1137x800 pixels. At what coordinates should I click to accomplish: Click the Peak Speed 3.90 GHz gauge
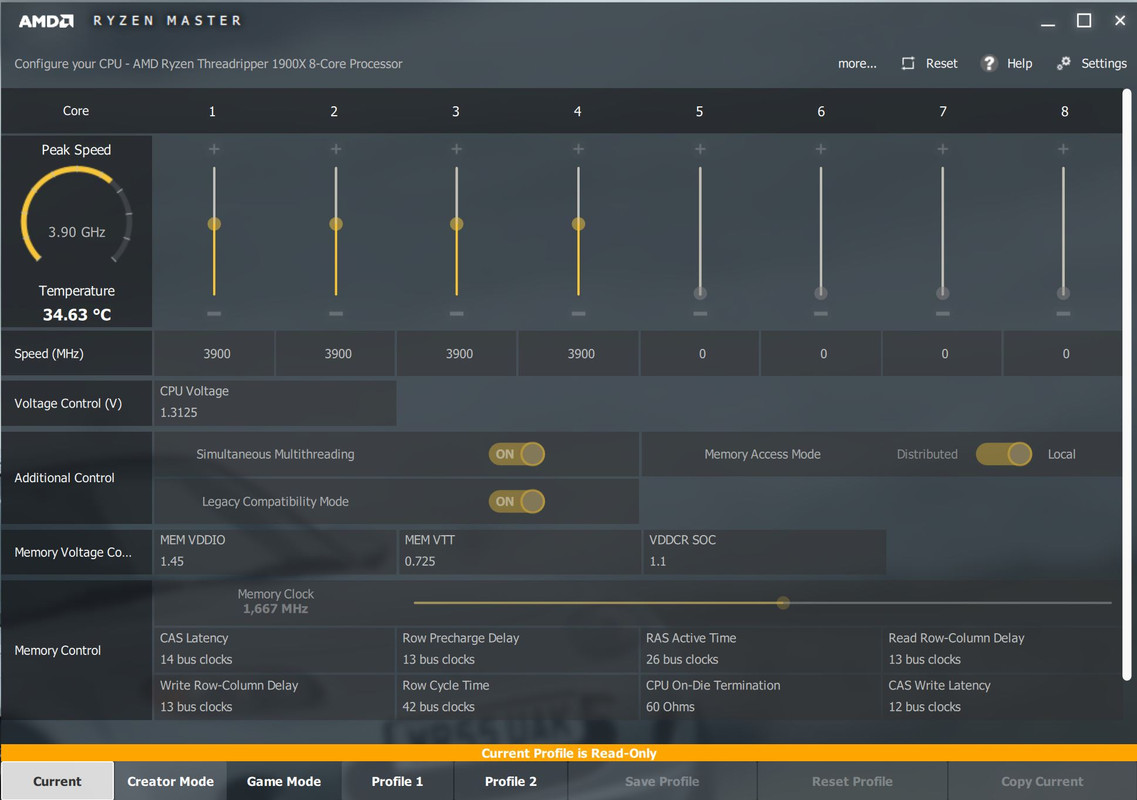76,215
